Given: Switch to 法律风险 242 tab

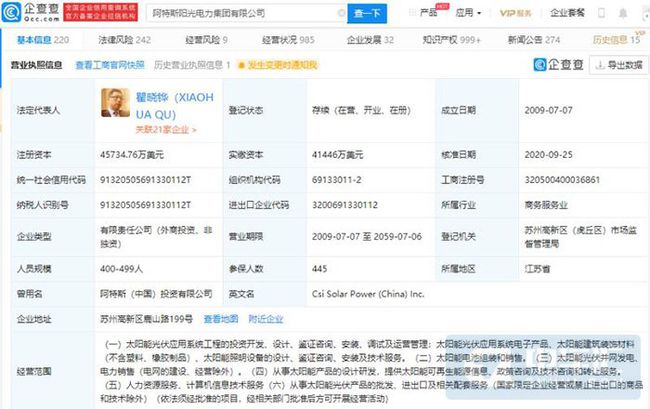Looking at the screenshot, I should point(124,40).
